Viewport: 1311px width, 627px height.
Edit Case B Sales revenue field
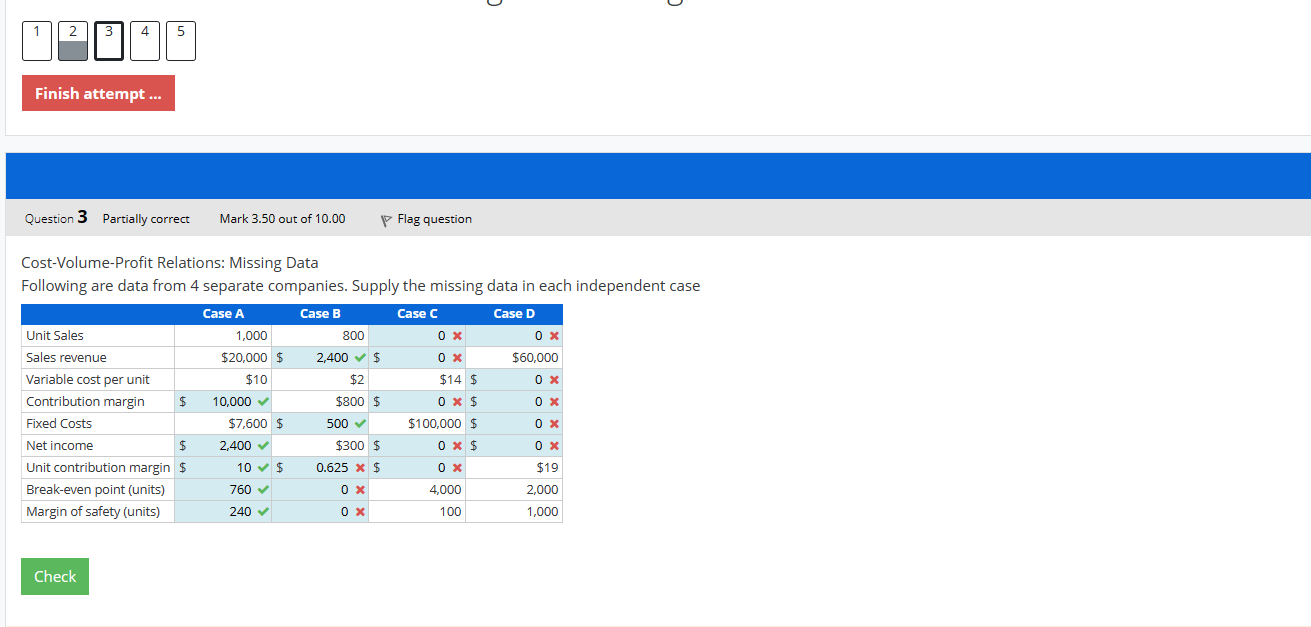click(318, 357)
